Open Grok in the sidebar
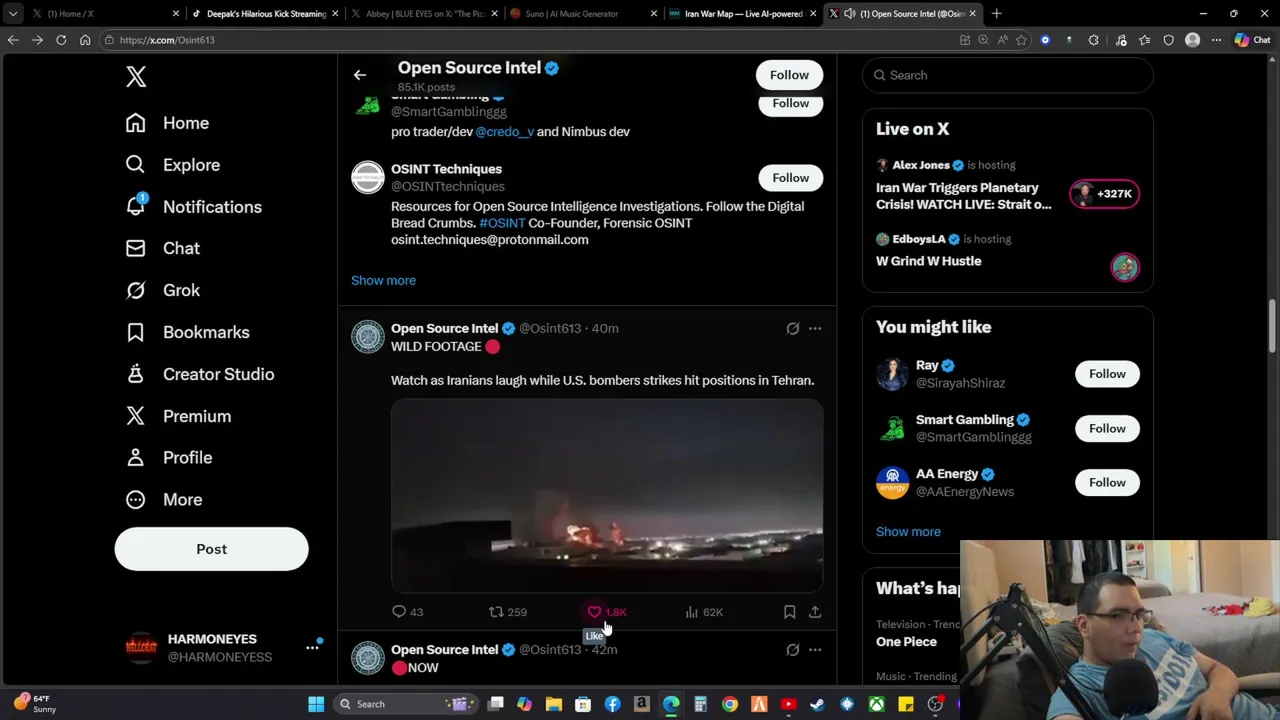 point(162,290)
